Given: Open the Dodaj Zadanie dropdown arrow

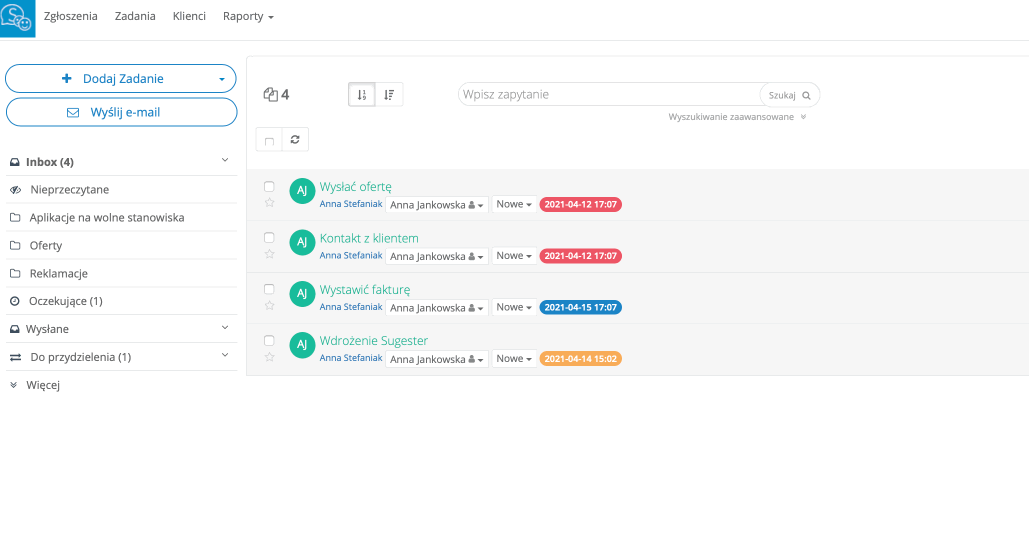Looking at the screenshot, I should pyautogui.click(x=222, y=79).
